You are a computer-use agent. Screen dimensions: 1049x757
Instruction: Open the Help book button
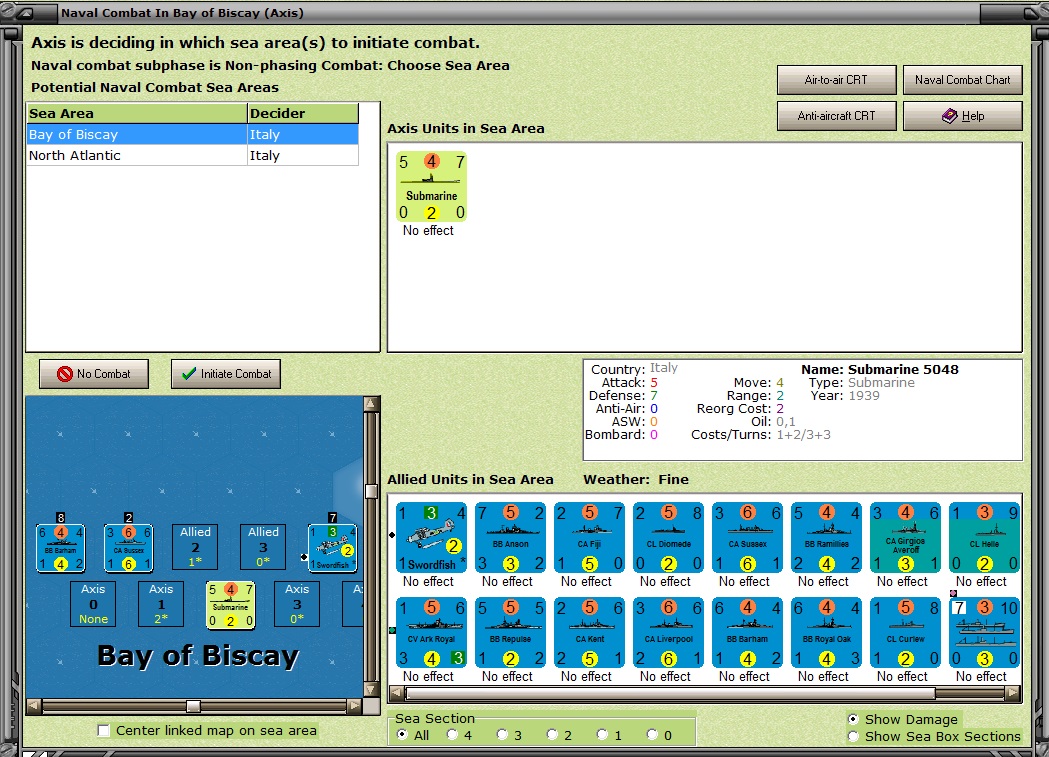(963, 116)
